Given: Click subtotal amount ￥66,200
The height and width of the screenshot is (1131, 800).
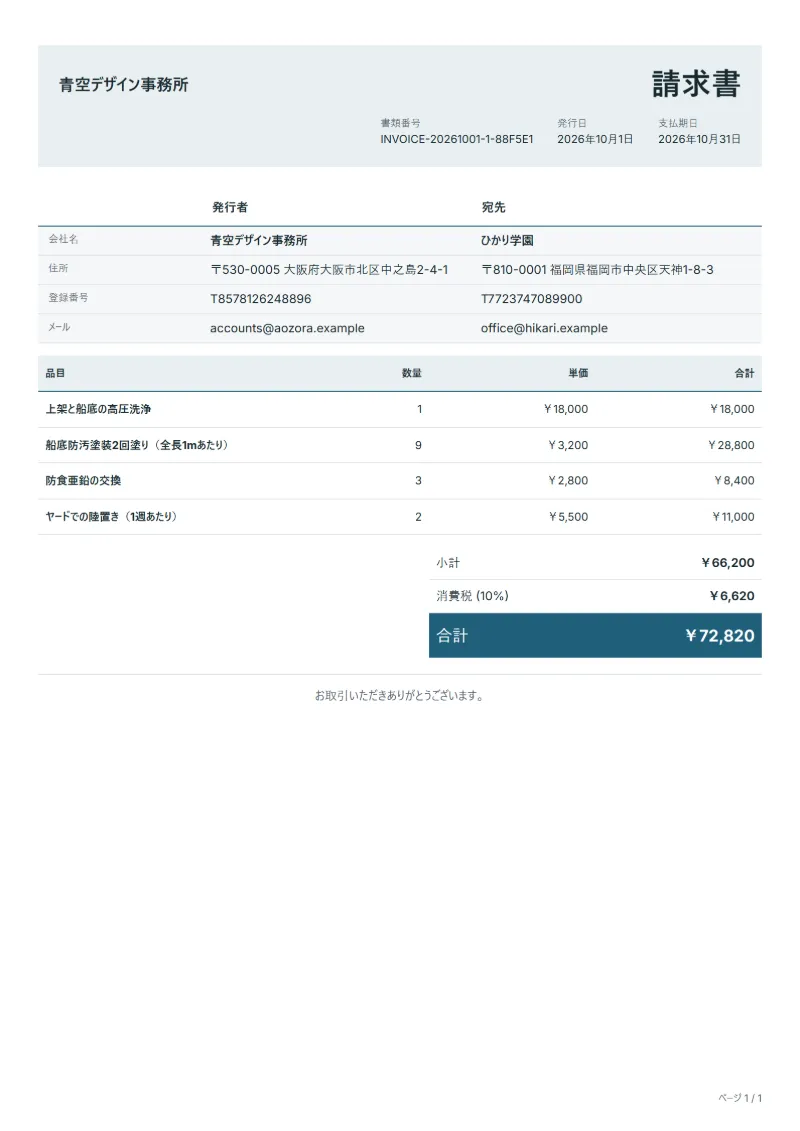Looking at the screenshot, I should coord(727,563).
